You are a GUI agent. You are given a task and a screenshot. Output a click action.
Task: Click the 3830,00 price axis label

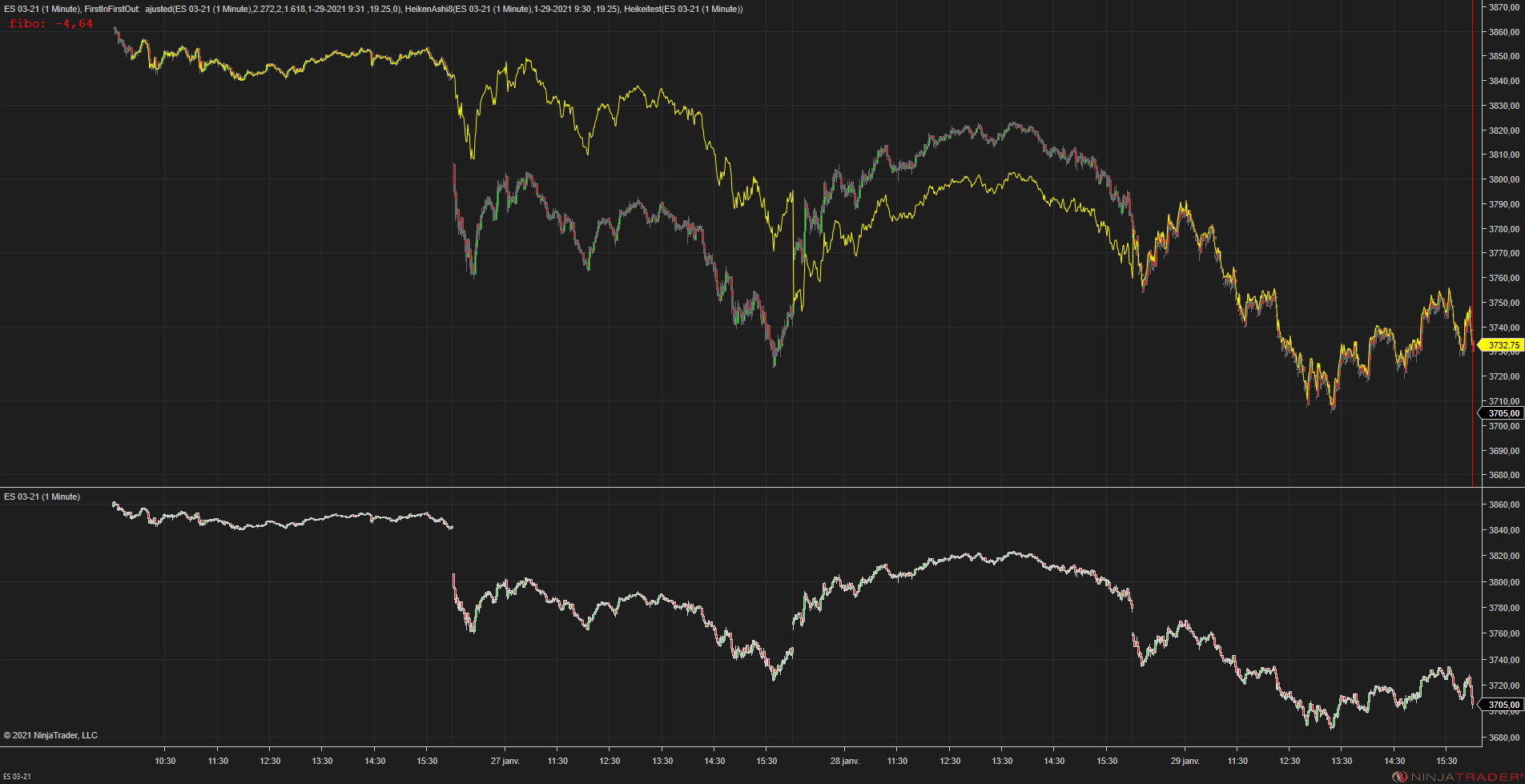1503,107
